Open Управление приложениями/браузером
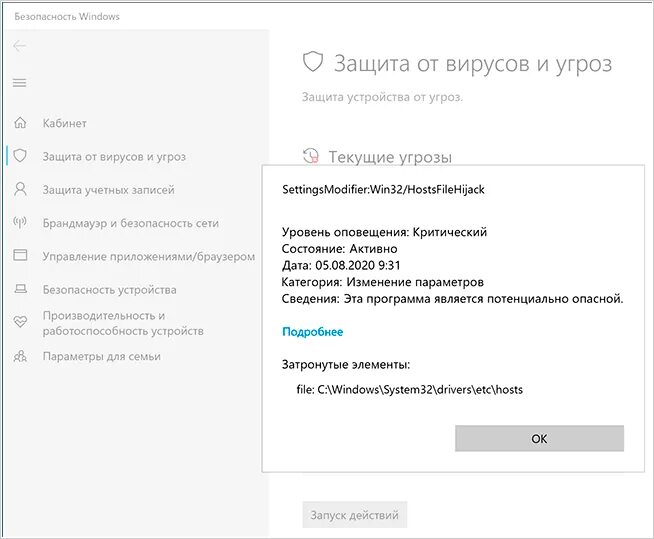Image resolution: width=654 pixels, height=539 pixels. point(148,256)
